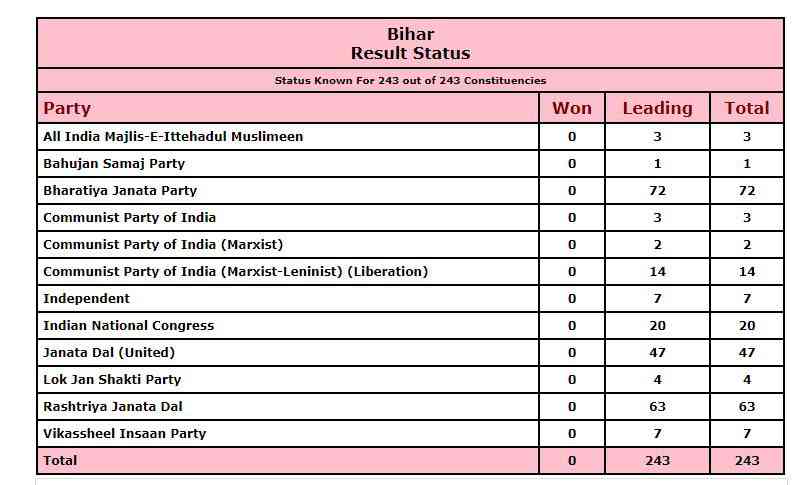Click the Lok Jan Shakti Party name
798x485 pixels.
point(112,379)
